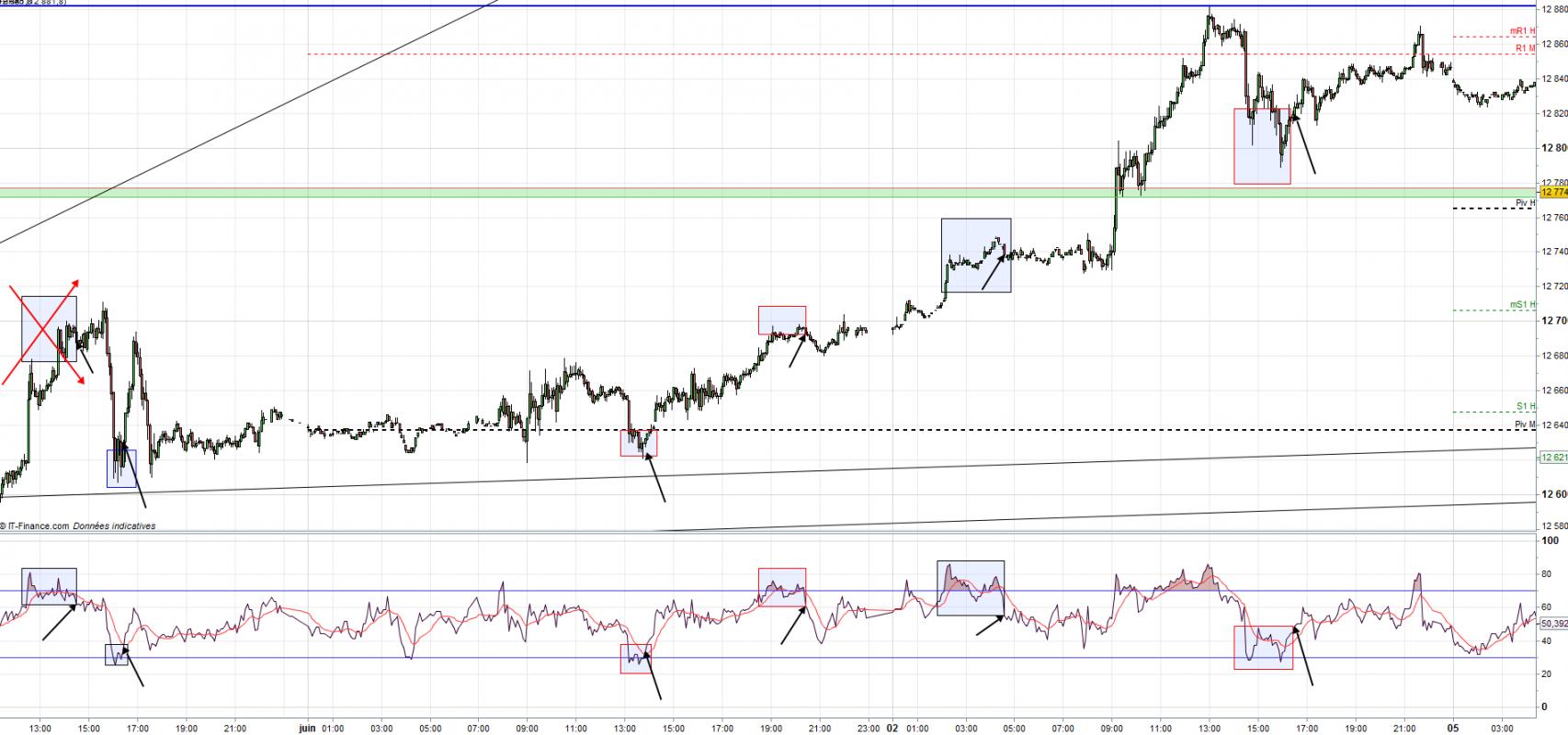Select the 12 640 price axis label

[1554, 424]
